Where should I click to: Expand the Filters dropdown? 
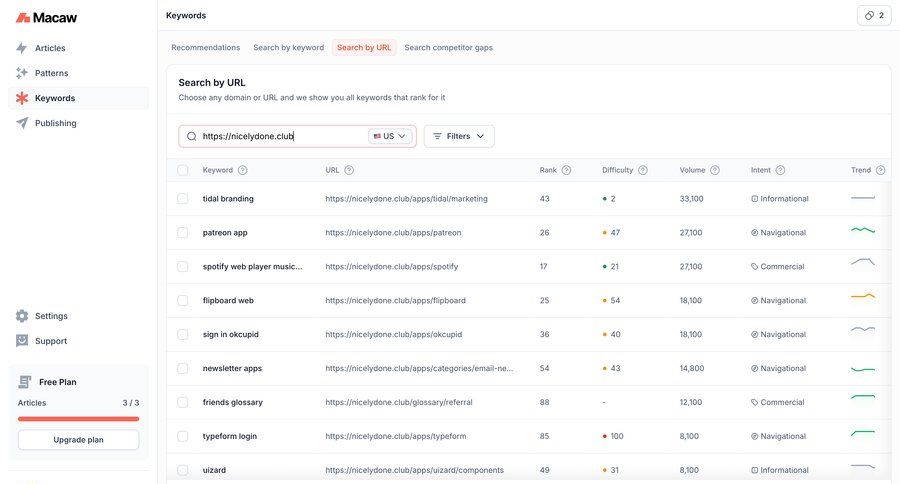[459, 137]
